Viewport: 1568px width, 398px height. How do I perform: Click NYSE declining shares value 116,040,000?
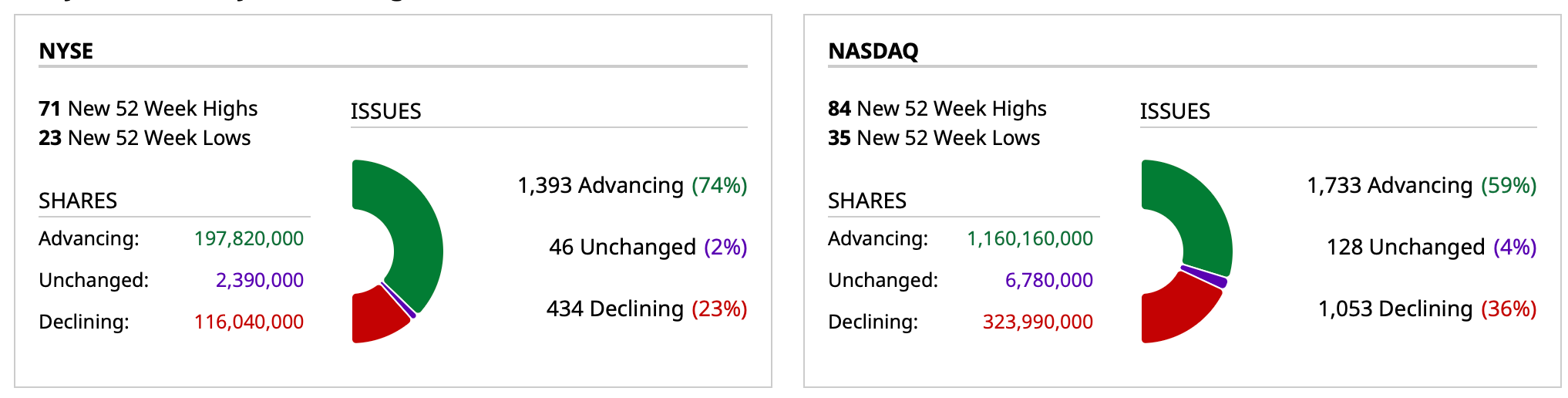click(x=249, y=322)
